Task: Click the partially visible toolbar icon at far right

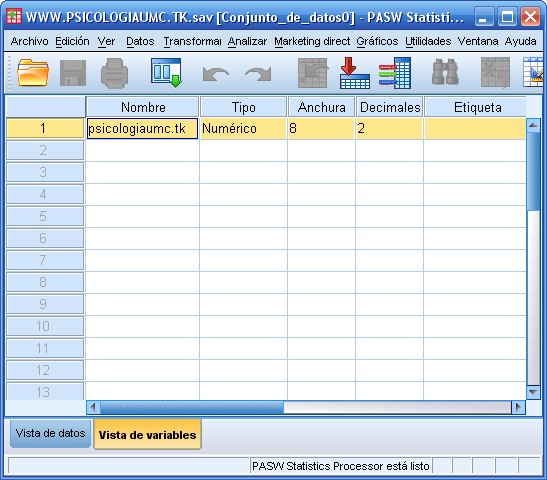Action: tap(533, 73)
